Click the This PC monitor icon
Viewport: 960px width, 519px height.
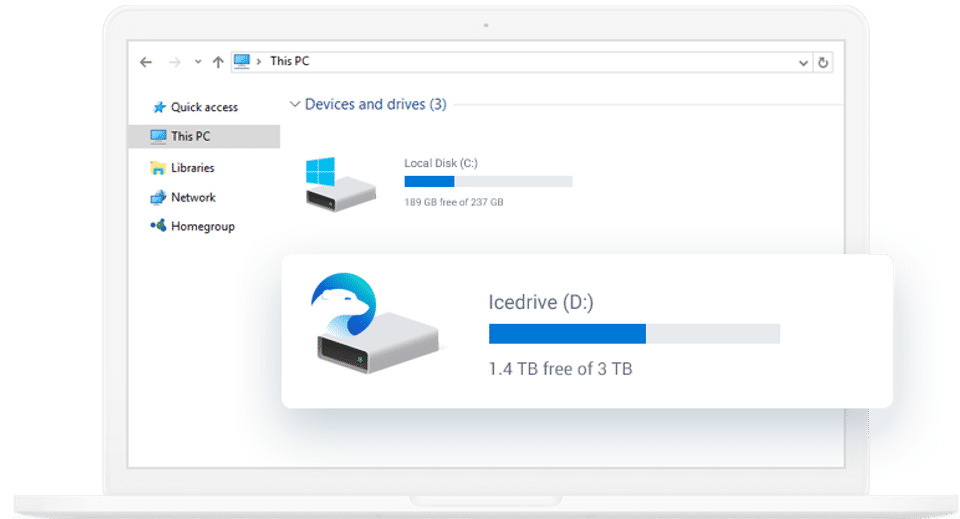point(159,136)
